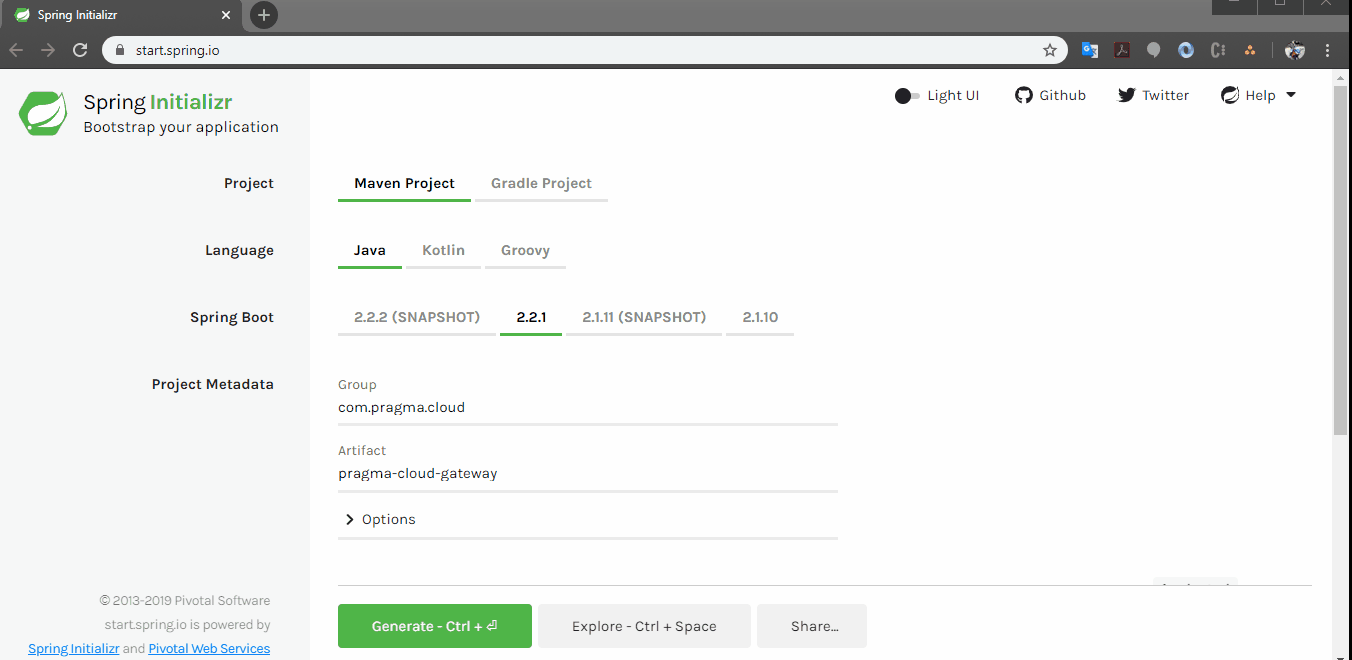Open the Github repository icon
This screenshot has width=1352, height=660.
pos(1023,95)
